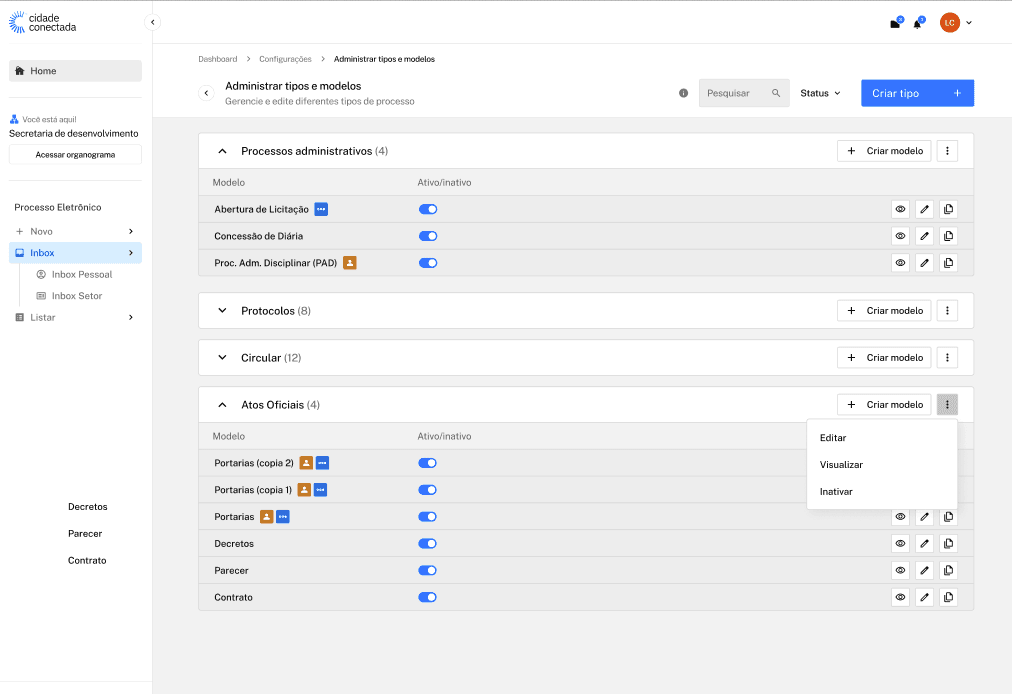Duplicate the Contrato model

(948, 597)
